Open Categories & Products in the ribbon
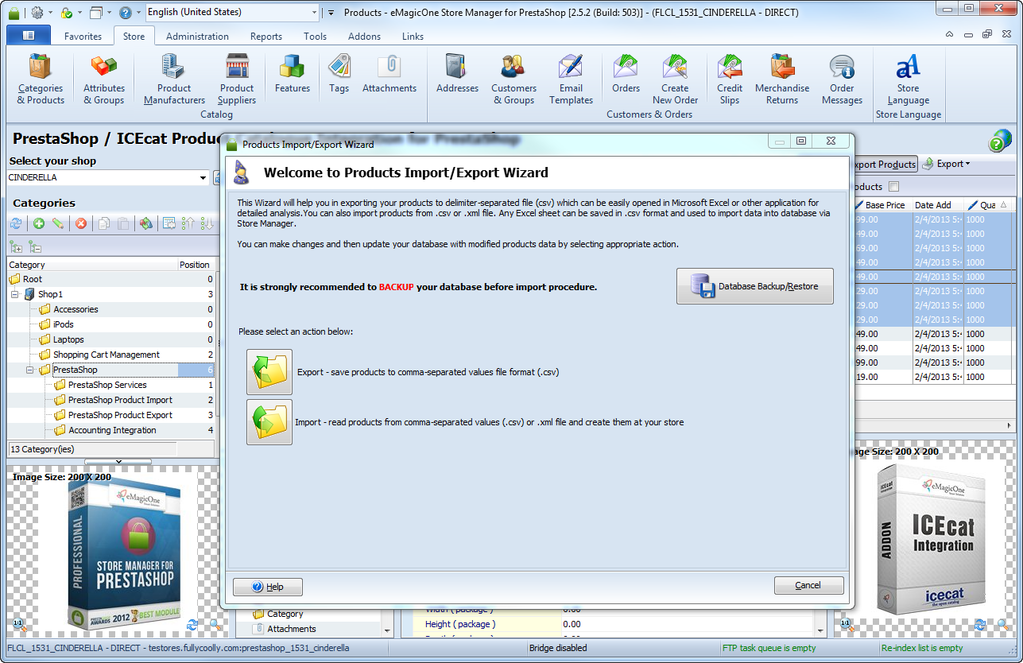 (x=40, y=79)
